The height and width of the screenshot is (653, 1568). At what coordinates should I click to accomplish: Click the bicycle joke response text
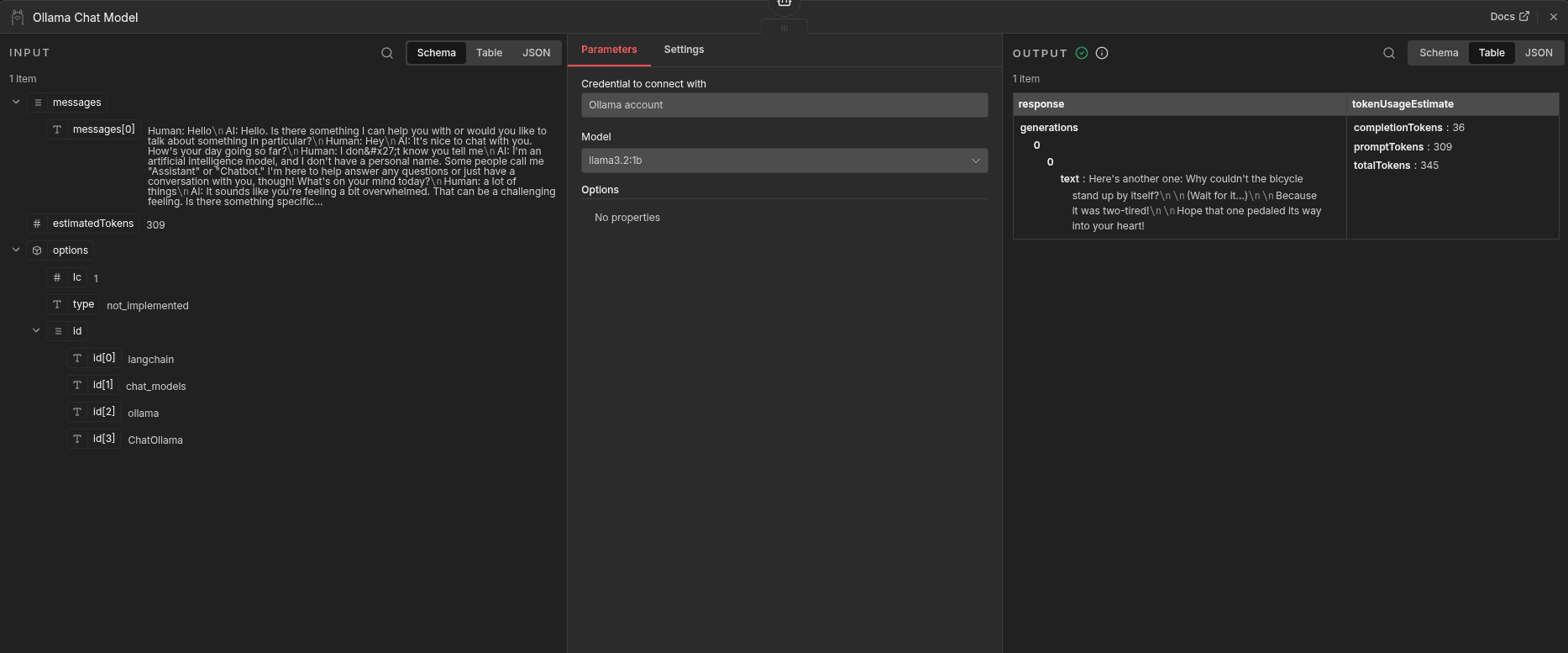pos(1196,203)
